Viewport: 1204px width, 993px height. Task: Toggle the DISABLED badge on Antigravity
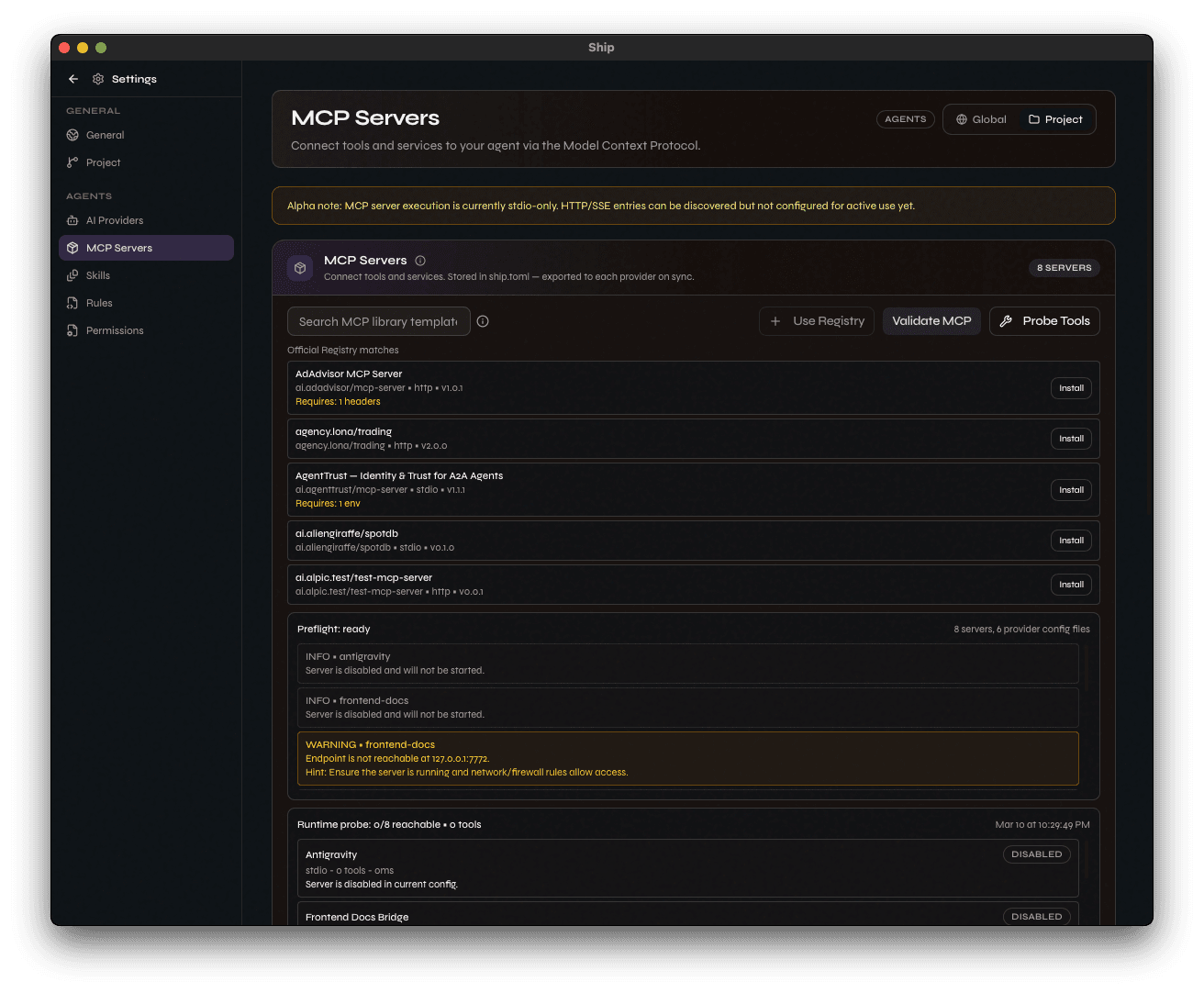tap(1036, 854)
